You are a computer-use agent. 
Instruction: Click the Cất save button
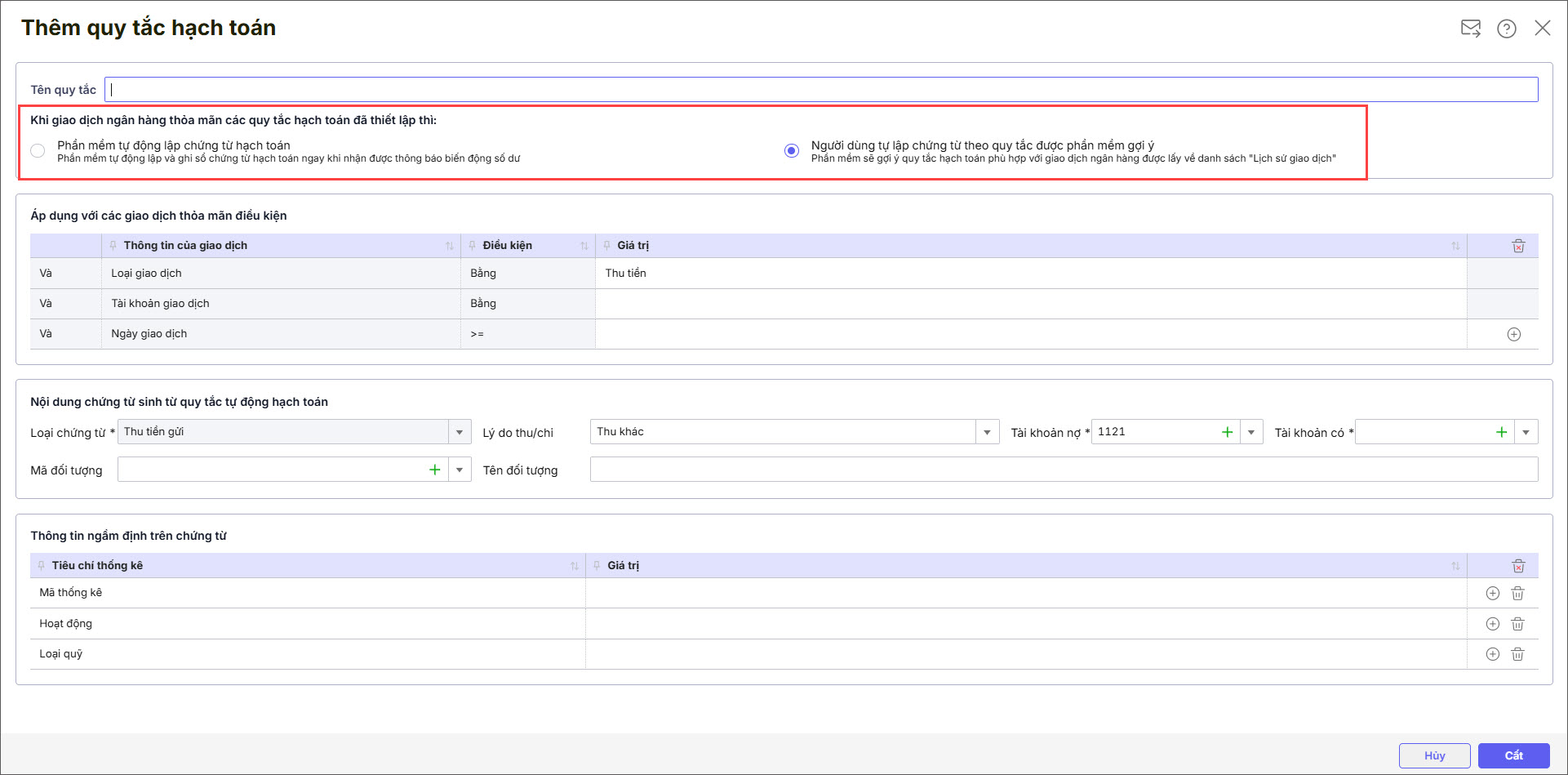1513,755
